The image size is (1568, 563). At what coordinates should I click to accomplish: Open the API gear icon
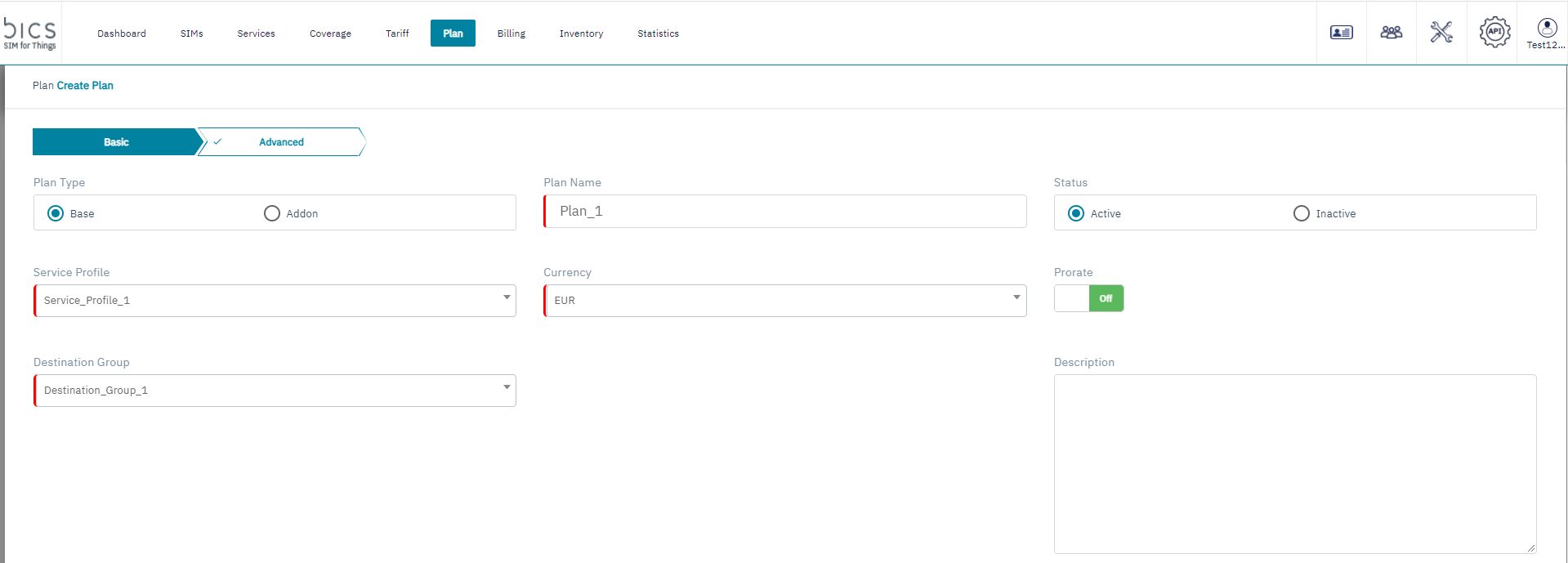[x=1494, y=33]
